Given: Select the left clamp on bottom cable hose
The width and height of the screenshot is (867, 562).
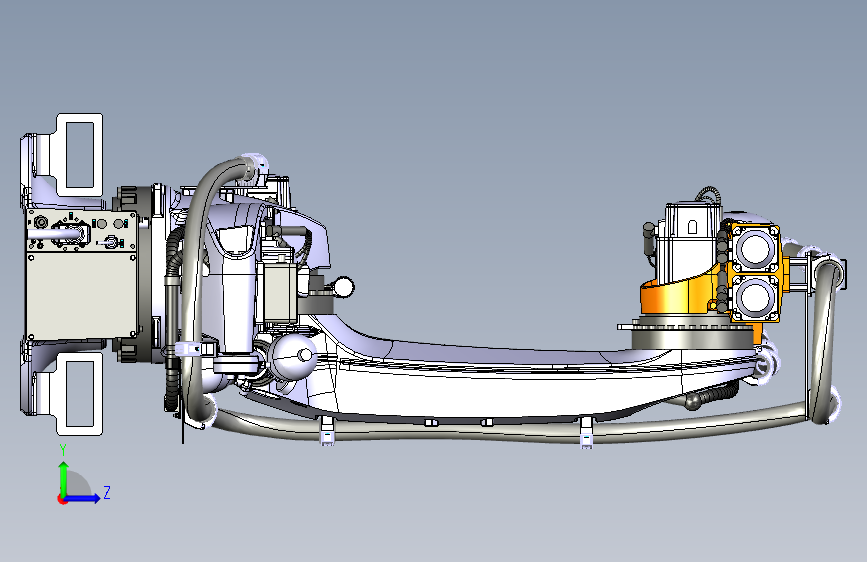Looking at the screenshot, I should [327, 431].
